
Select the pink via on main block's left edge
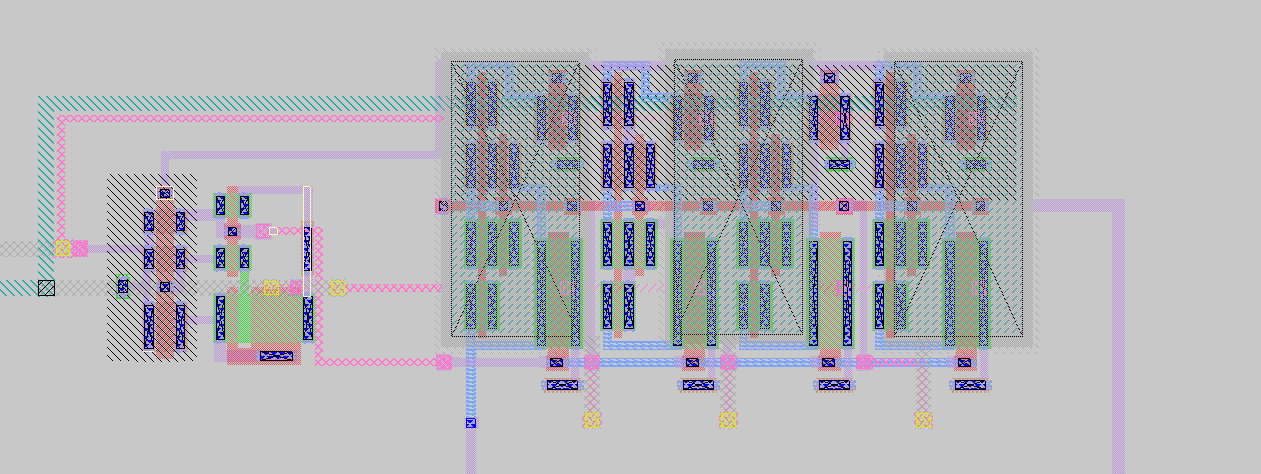click(443, 206)
